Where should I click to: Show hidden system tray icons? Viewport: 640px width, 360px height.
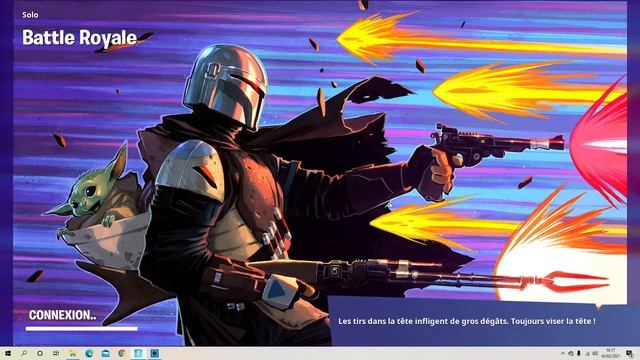pyautogui.click(x=563, y=353)
